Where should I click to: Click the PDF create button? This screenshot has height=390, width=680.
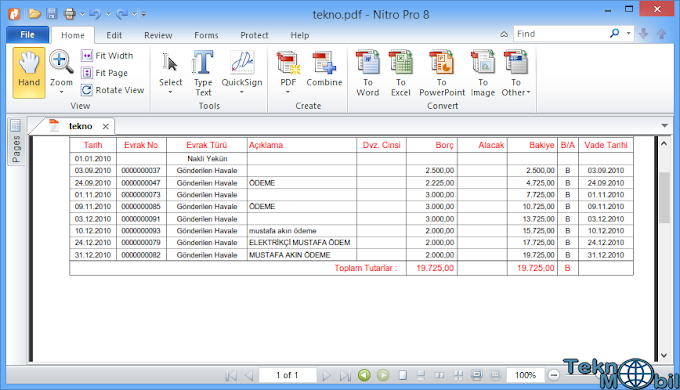click(x=288, y=69)
